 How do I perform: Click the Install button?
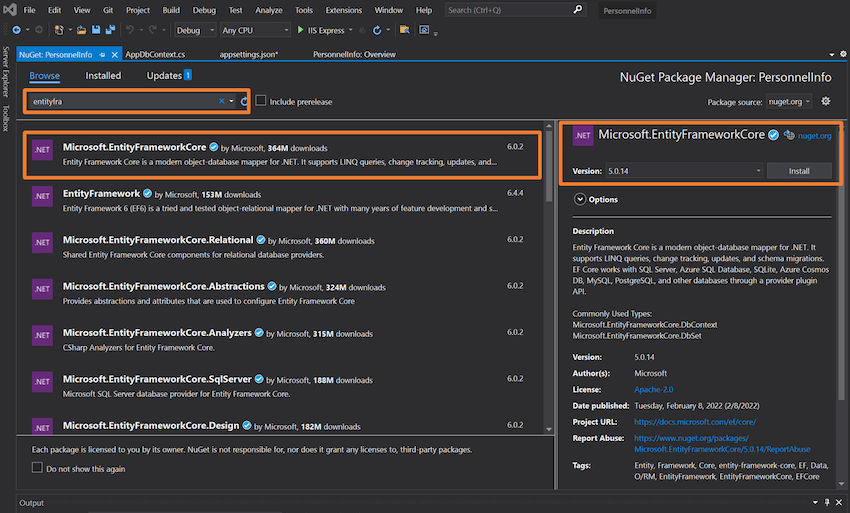pyautogui.click(x=799, y=171)
